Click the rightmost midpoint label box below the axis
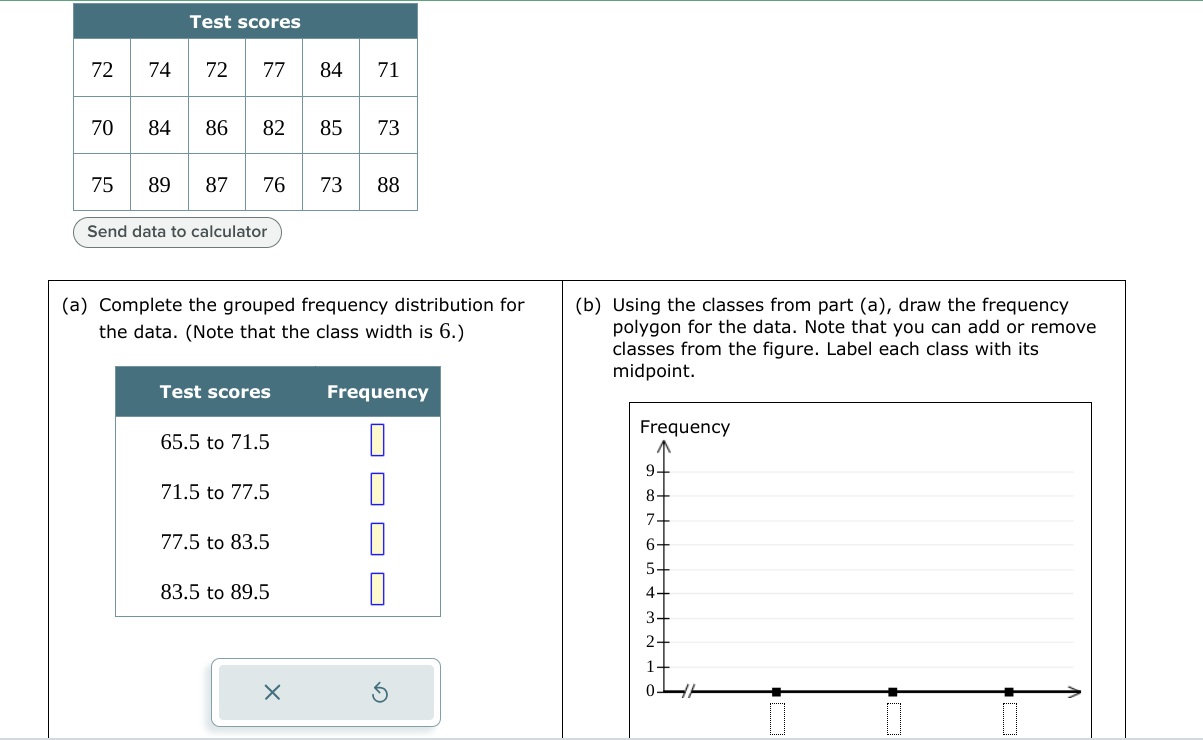 [x=1009, y=717]
